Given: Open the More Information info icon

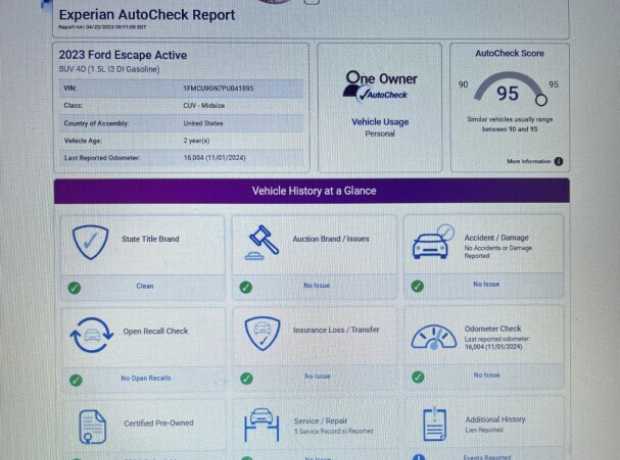Looking at the screenshot, I should point(558,161).
